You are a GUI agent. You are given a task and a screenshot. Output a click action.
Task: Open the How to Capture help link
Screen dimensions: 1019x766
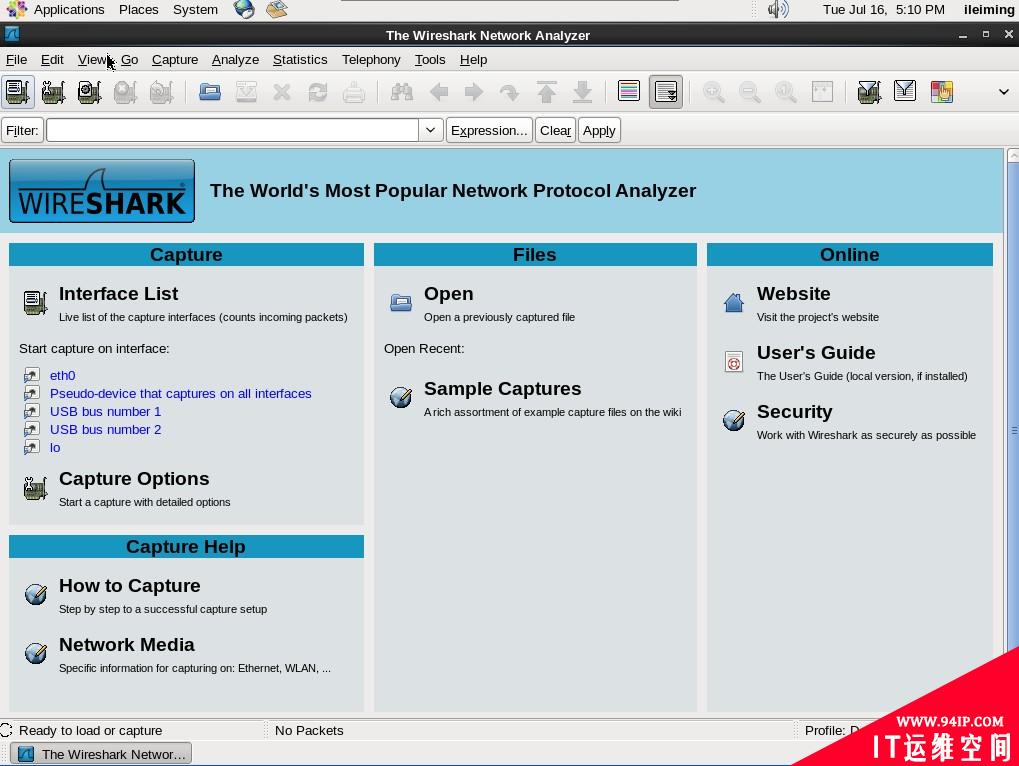[129, 586]
